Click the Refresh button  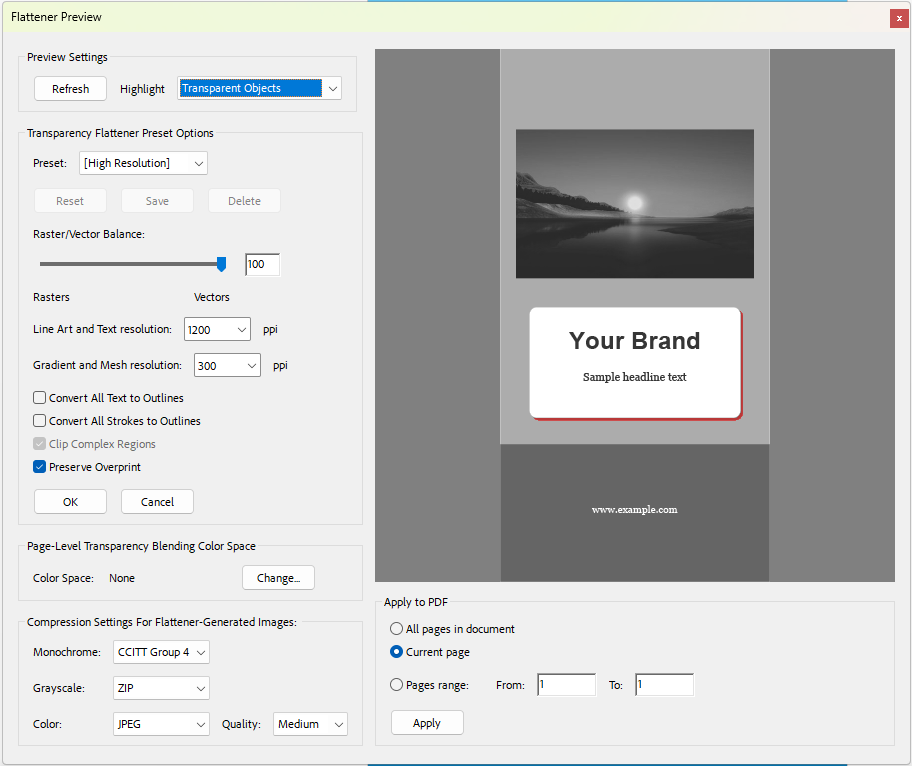click(x=70, y=88)
